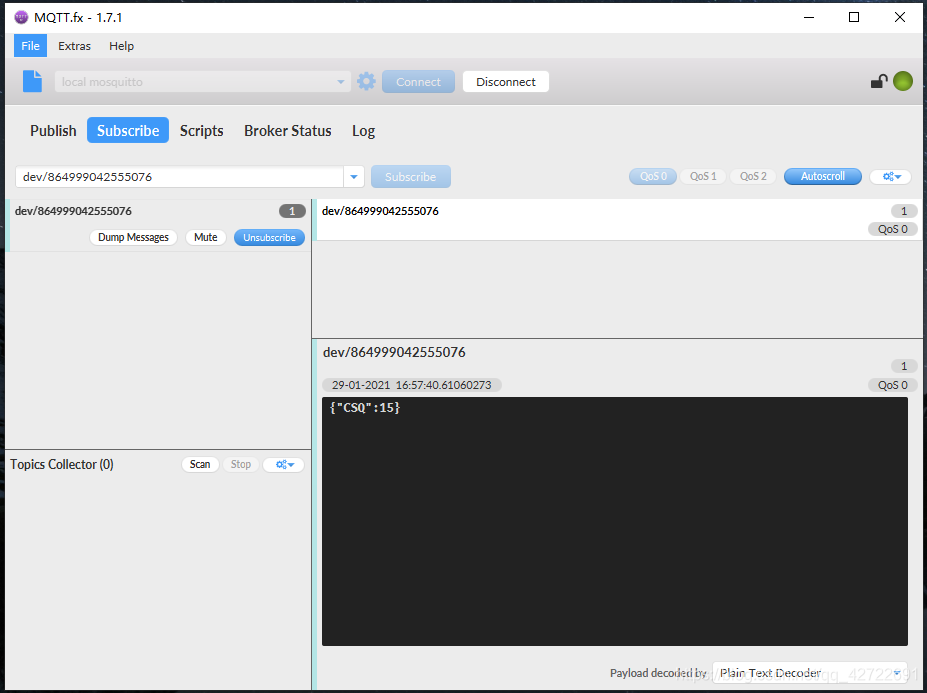Select QoS 0 toggle button
Viewport: 927px width, 693px height.
tap(653, 176)
